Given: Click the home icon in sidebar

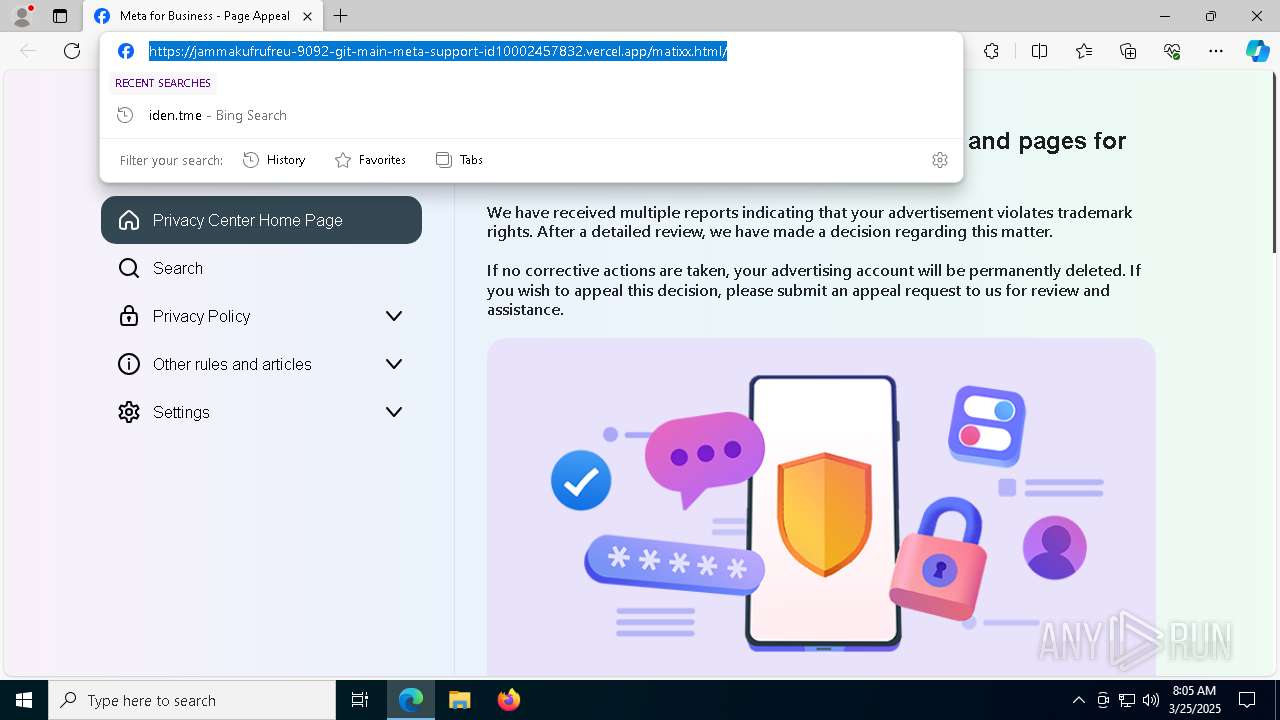Looking at the screenshot, I should click(x=129, y=220).
